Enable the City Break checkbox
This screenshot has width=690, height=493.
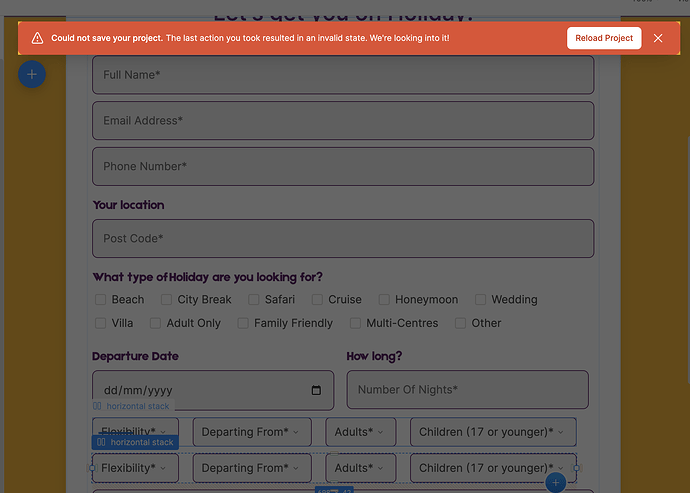166,299
